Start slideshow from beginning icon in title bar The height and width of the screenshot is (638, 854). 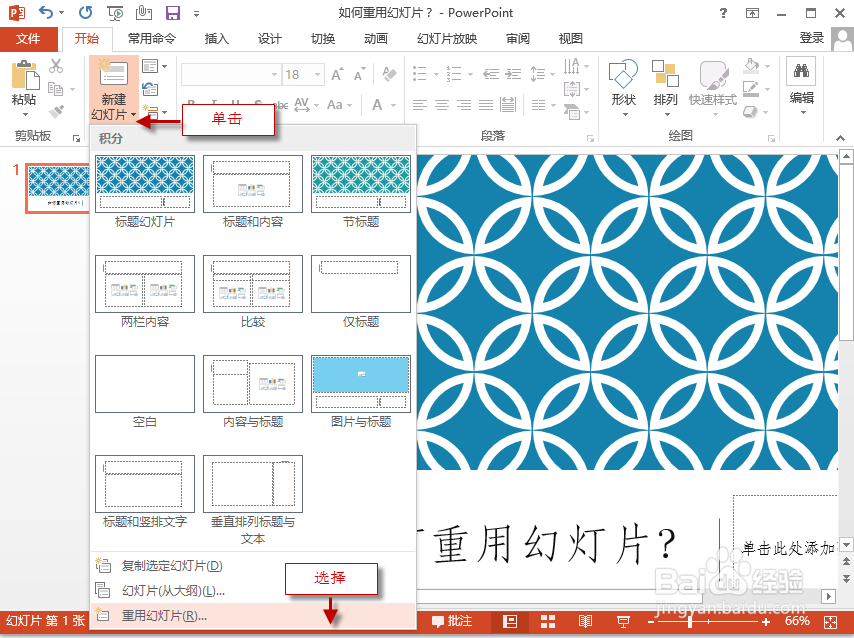(x=115, y=13)
